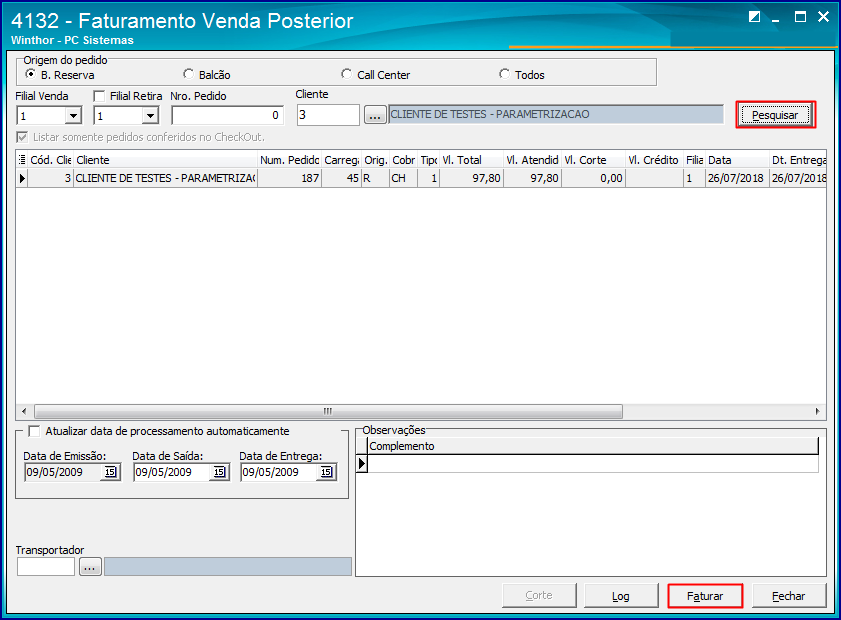Open the Cliente lookup ellipsis button
841x620 pixels.
click(x=375, y=115)
